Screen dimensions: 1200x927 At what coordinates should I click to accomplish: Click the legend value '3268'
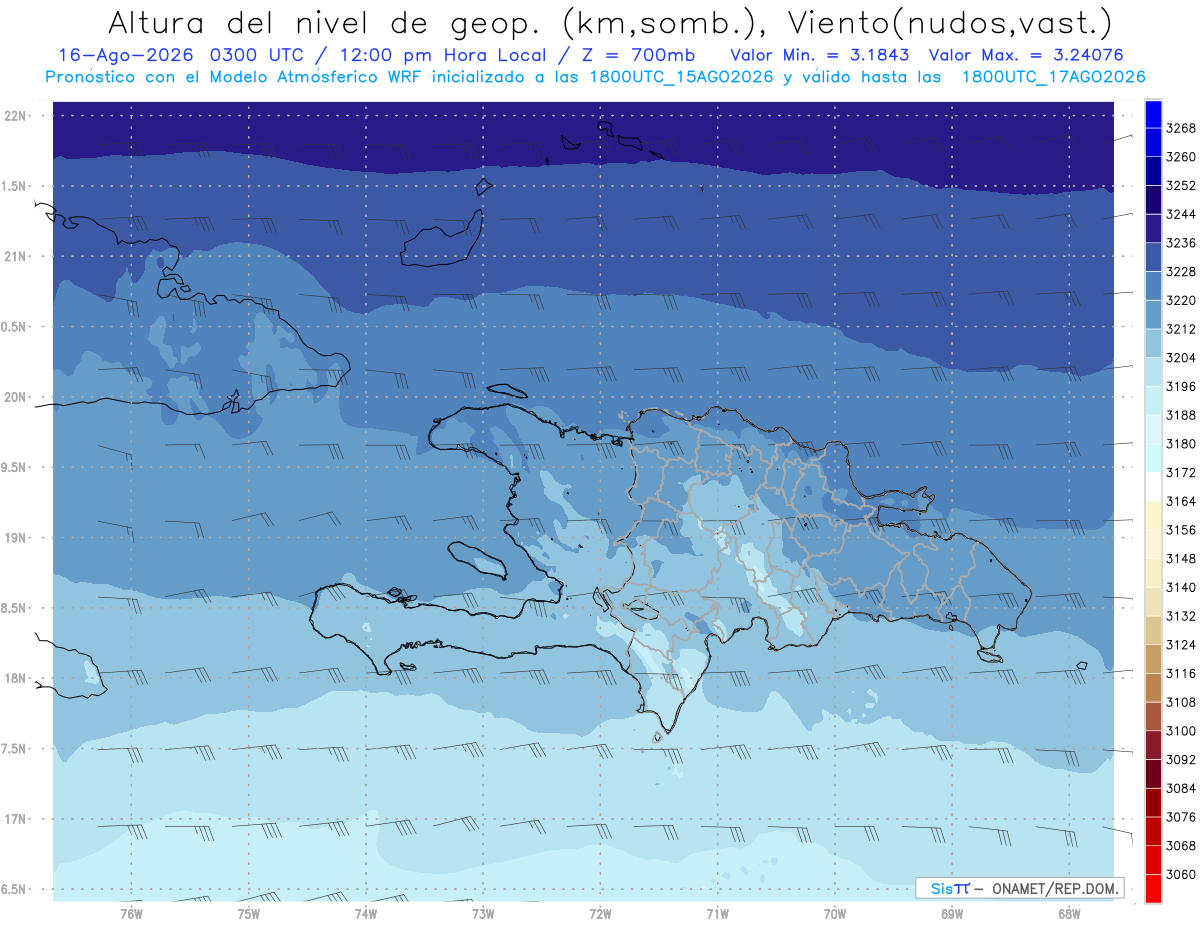click(x=1181, y=128)
